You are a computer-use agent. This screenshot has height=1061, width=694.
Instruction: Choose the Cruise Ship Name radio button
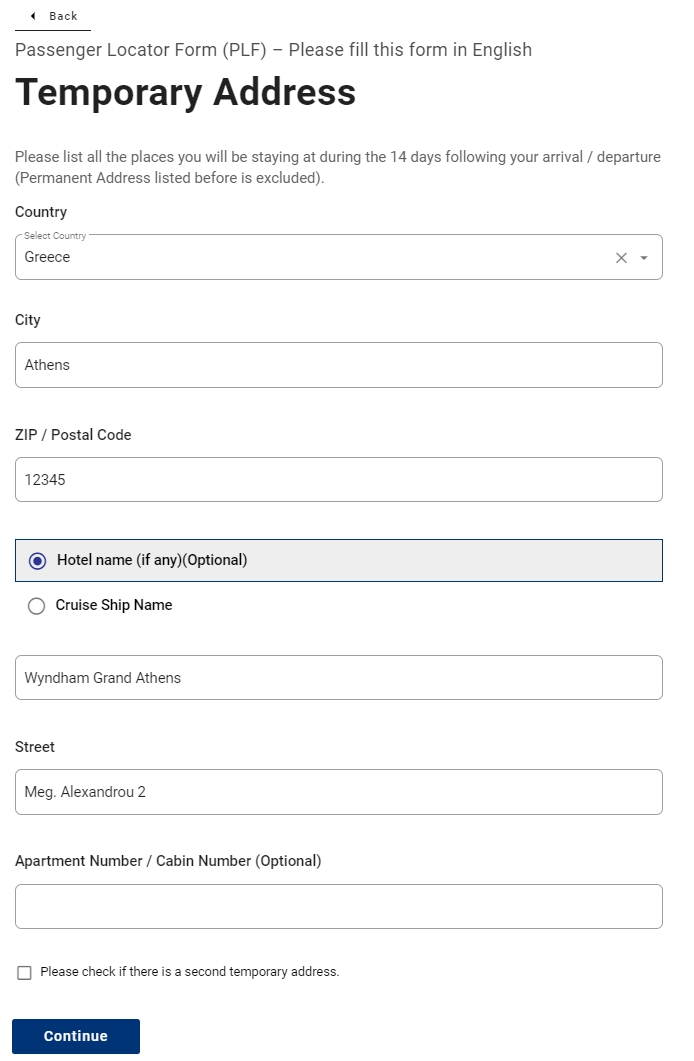pos(37,606)
